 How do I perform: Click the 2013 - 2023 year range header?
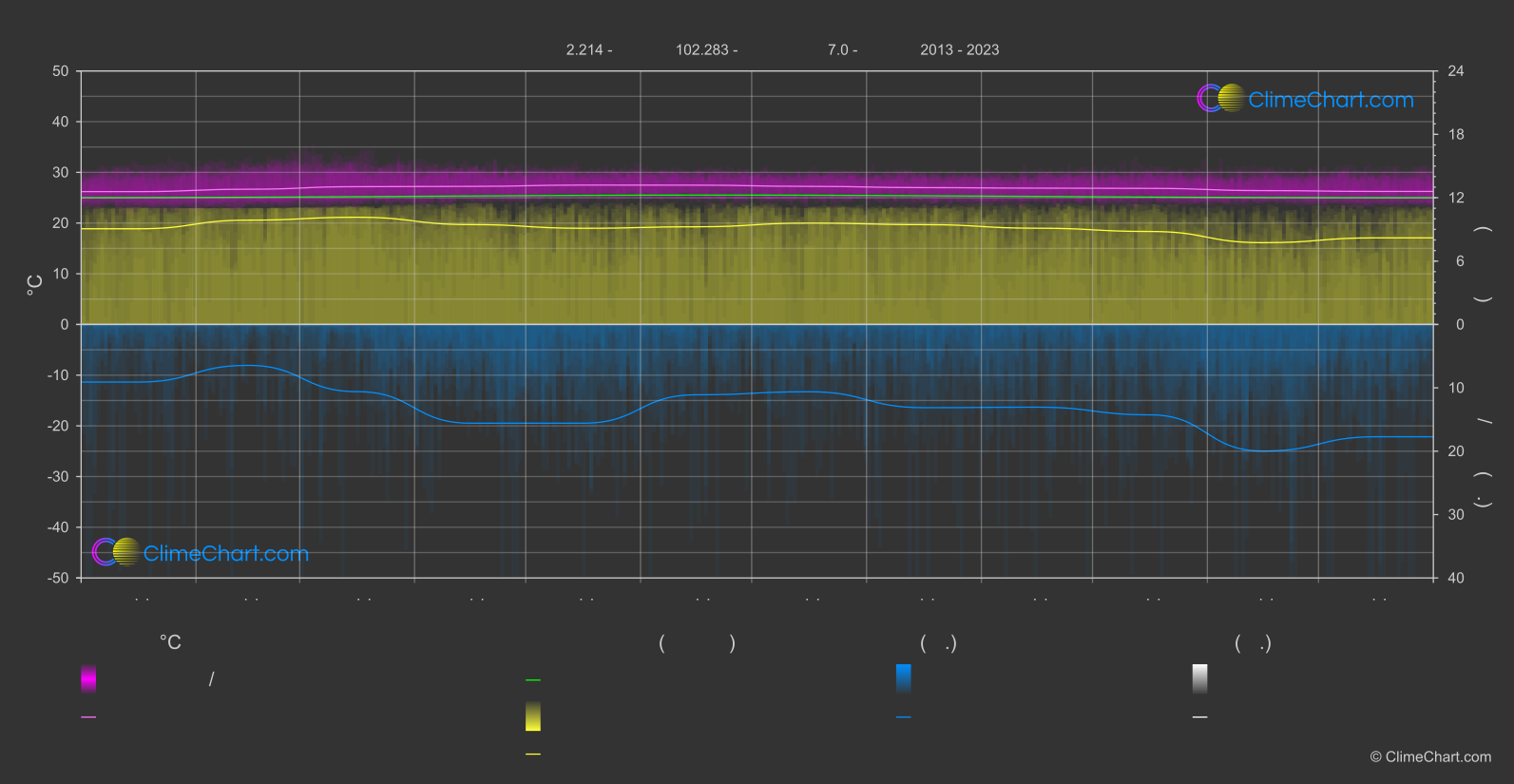[959, 49]
